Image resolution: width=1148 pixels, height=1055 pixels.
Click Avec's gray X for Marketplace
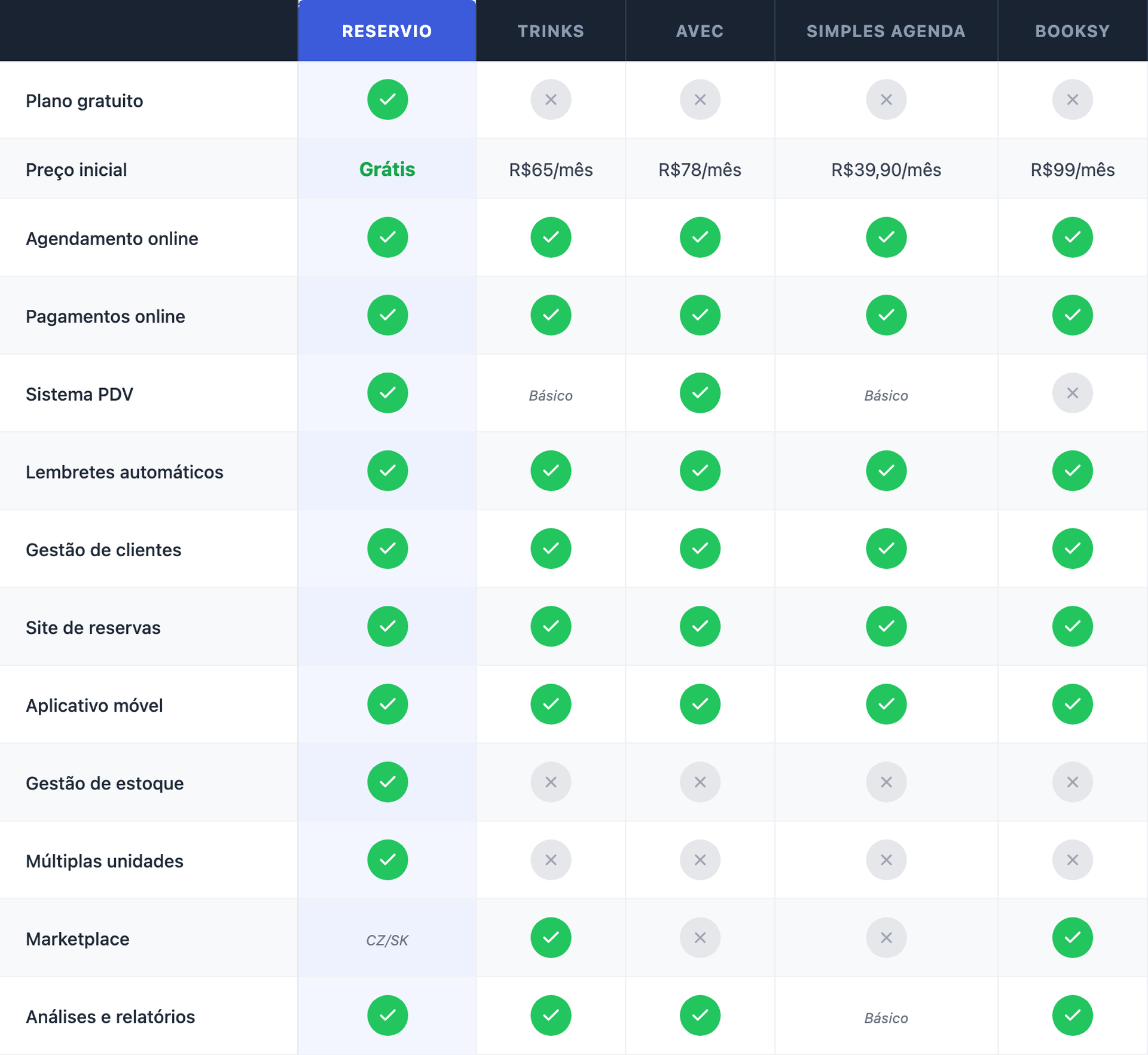(x=700, y=937)
